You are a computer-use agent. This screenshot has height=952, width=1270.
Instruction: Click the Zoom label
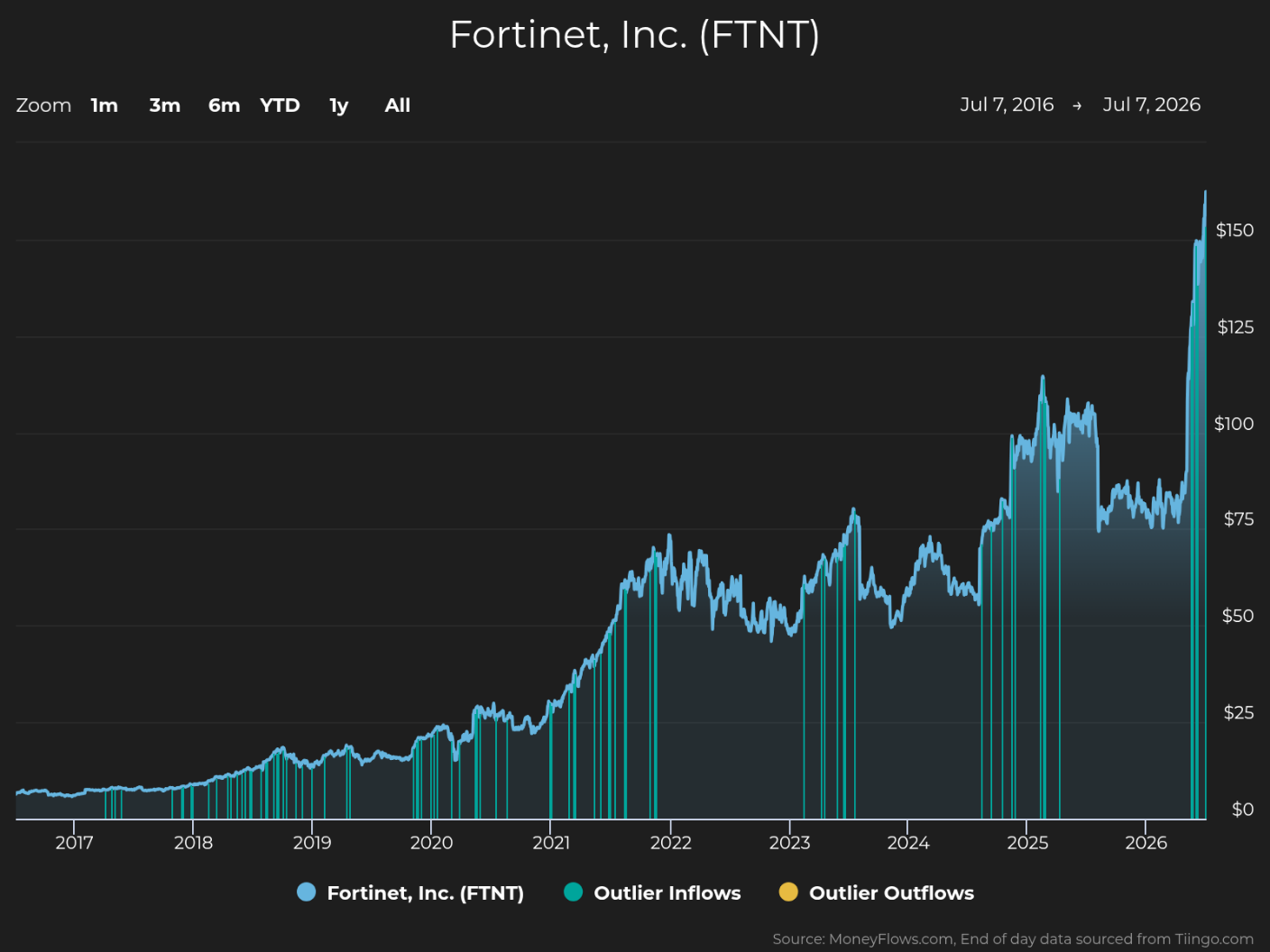coord(43,105)
